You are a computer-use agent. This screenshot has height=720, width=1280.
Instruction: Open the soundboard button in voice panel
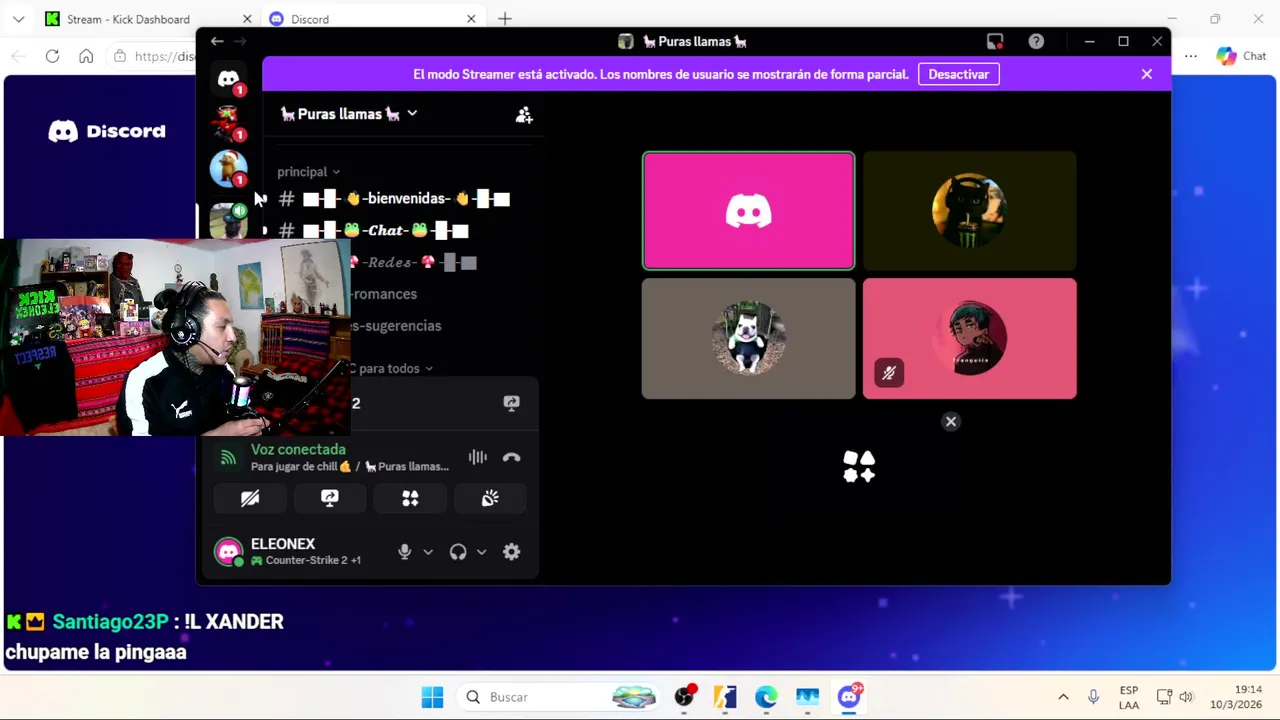[490, 498]
